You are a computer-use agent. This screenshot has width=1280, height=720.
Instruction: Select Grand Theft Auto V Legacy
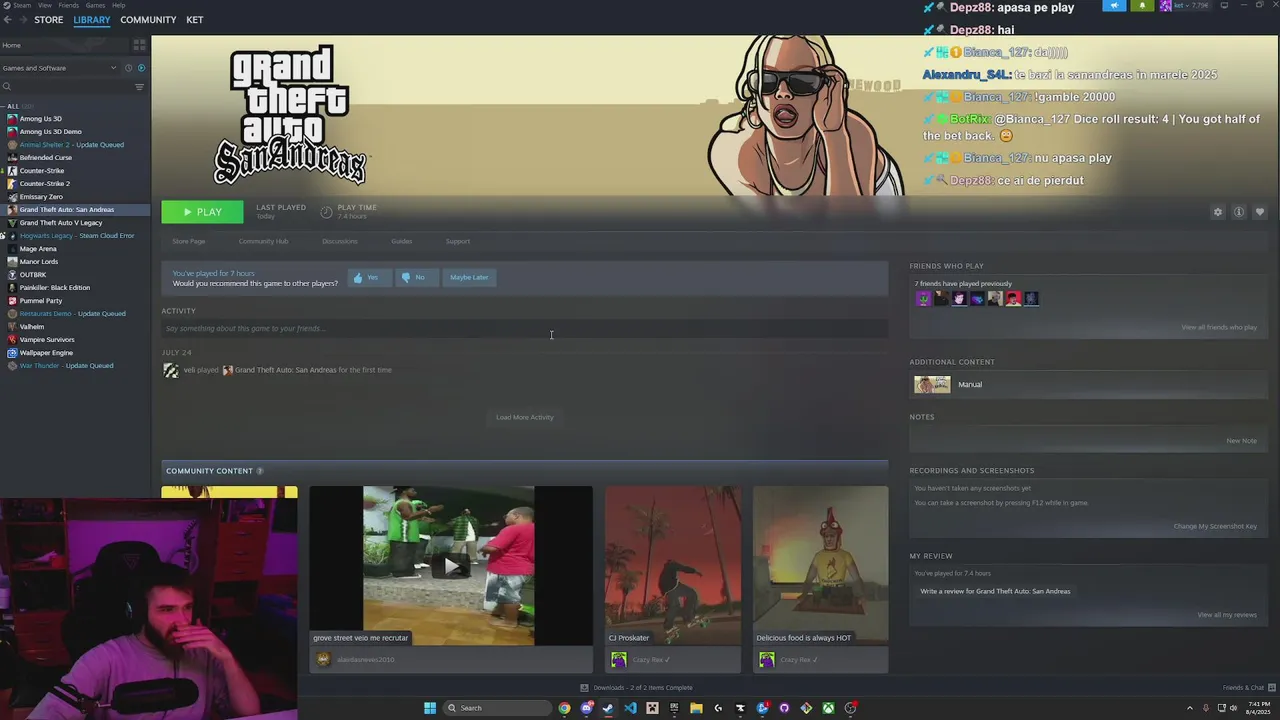click(60, 223)
